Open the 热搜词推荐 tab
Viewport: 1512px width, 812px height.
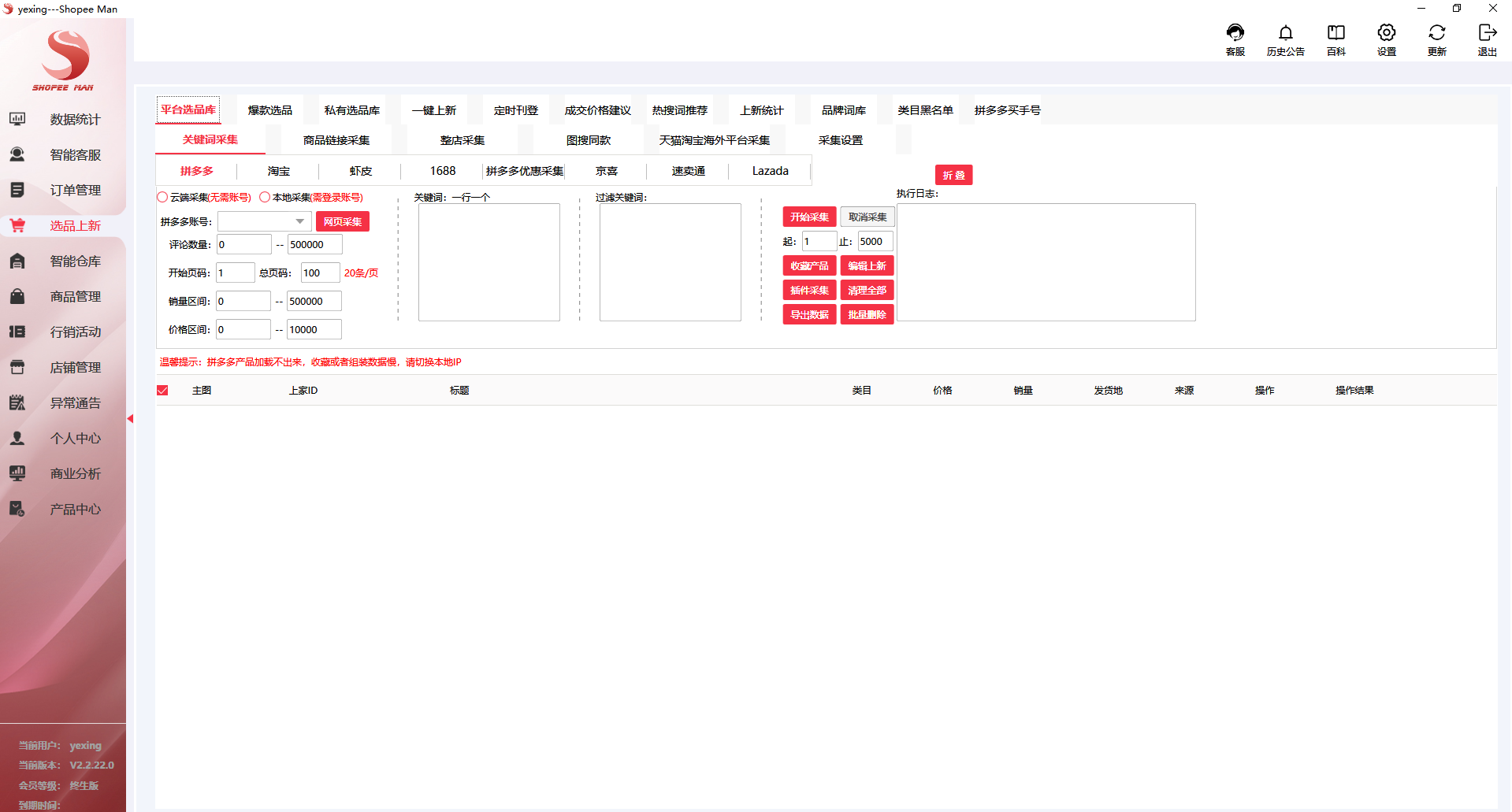tap(680, 110)
